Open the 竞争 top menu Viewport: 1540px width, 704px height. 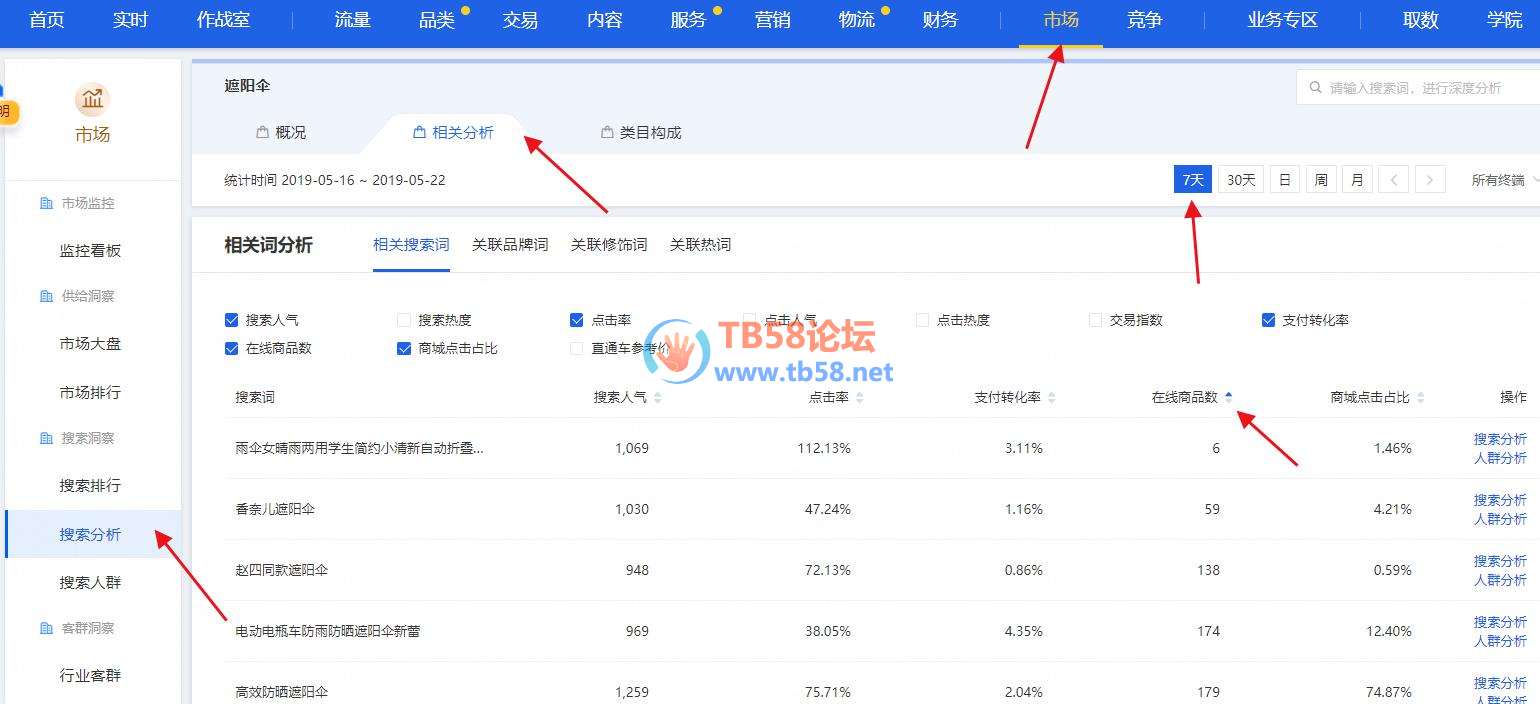pyautogui.click(x=1144, y=20)
